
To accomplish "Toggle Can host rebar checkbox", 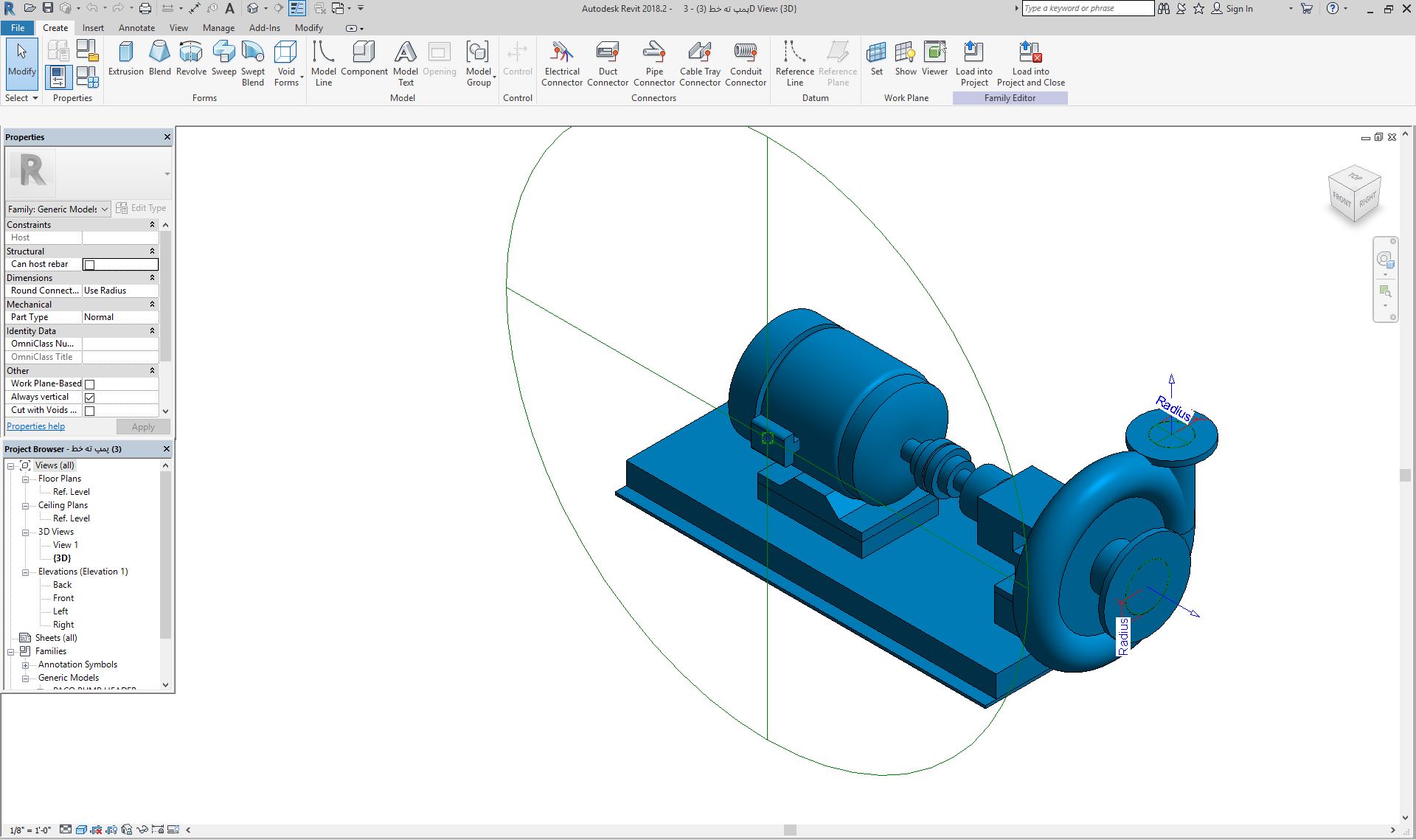I will pyautogui.click(x=89, y=265).
